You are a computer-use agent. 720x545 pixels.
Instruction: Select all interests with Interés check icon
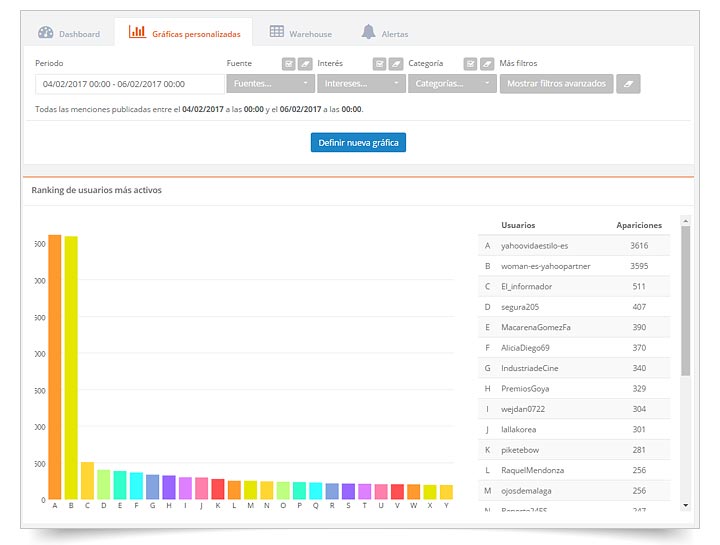pyautogui.click(x=379, y=64)
